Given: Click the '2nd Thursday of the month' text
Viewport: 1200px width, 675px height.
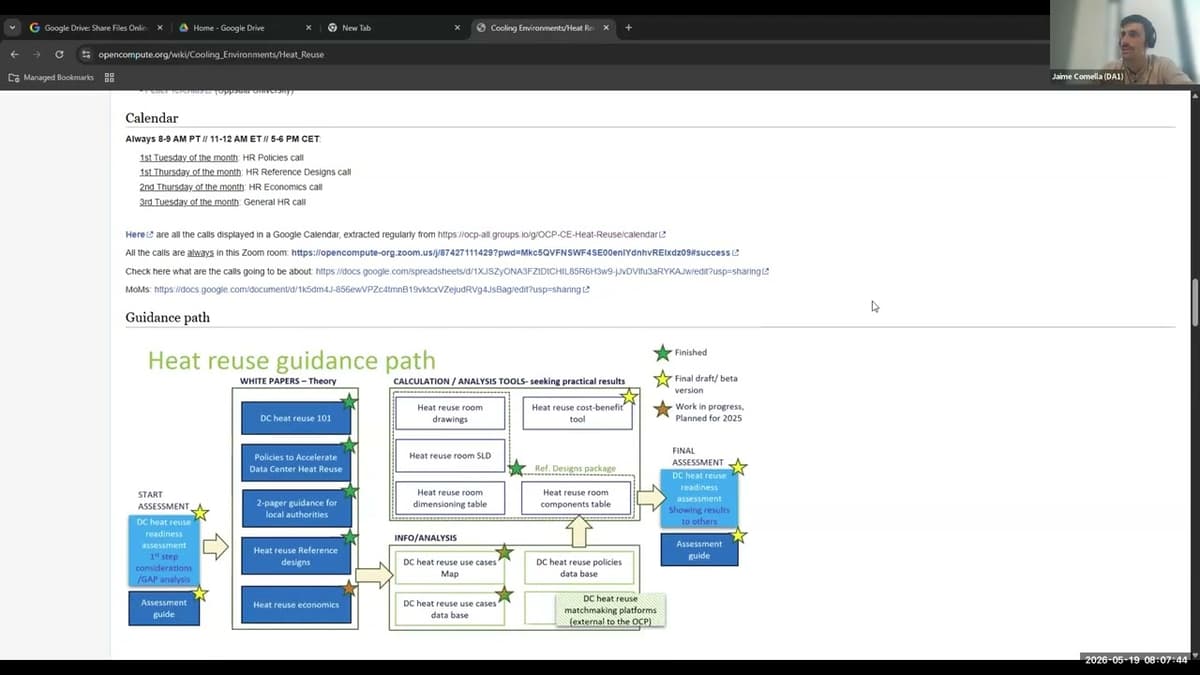Looking at the screenshot, I should (192, 187).
